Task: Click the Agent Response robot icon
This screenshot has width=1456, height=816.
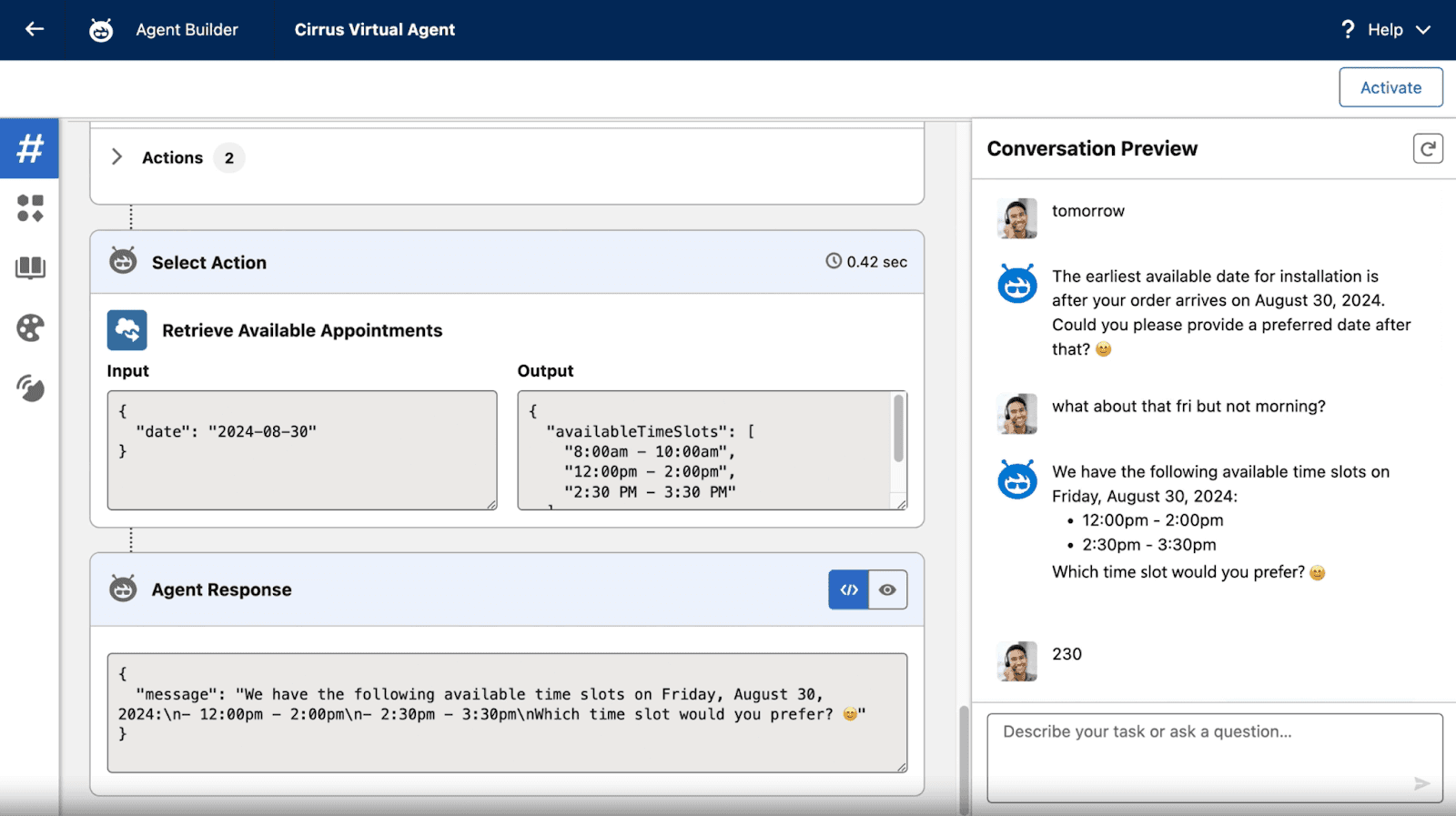Action: [x=123, y=589]
